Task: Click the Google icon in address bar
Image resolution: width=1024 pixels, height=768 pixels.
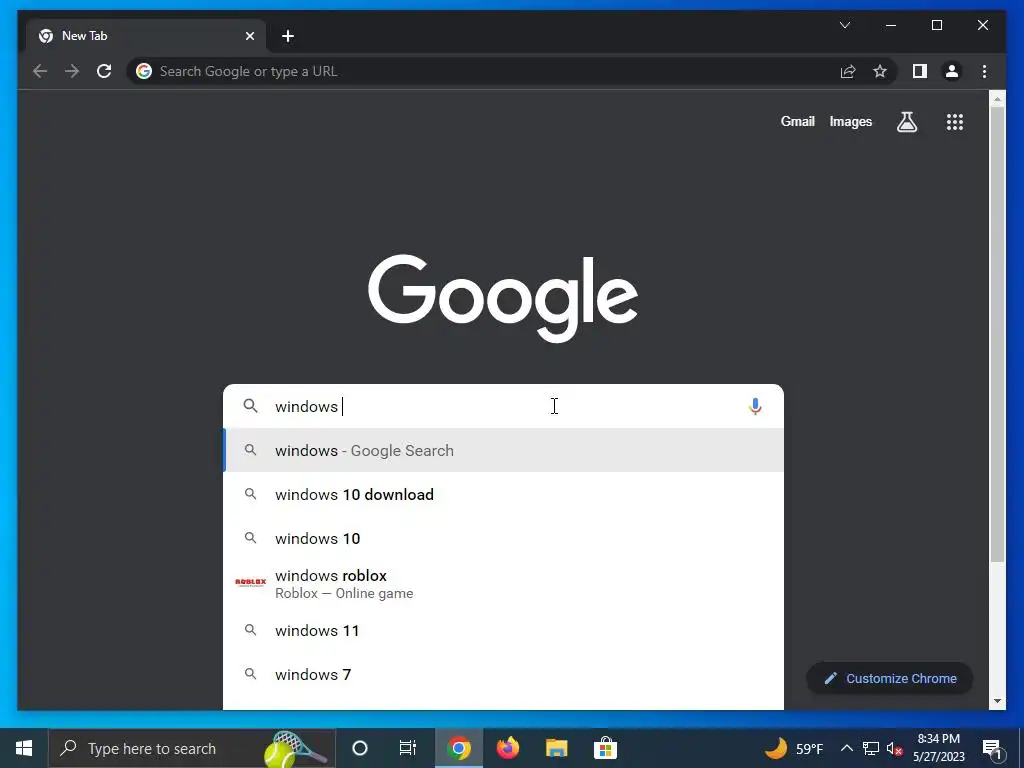Action: [144, 71]
